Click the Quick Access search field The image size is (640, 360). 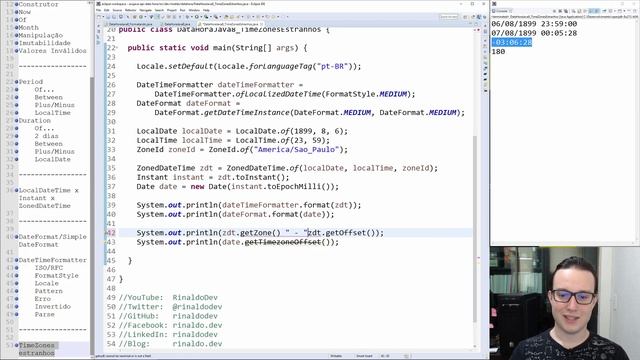tap(449, 17)
